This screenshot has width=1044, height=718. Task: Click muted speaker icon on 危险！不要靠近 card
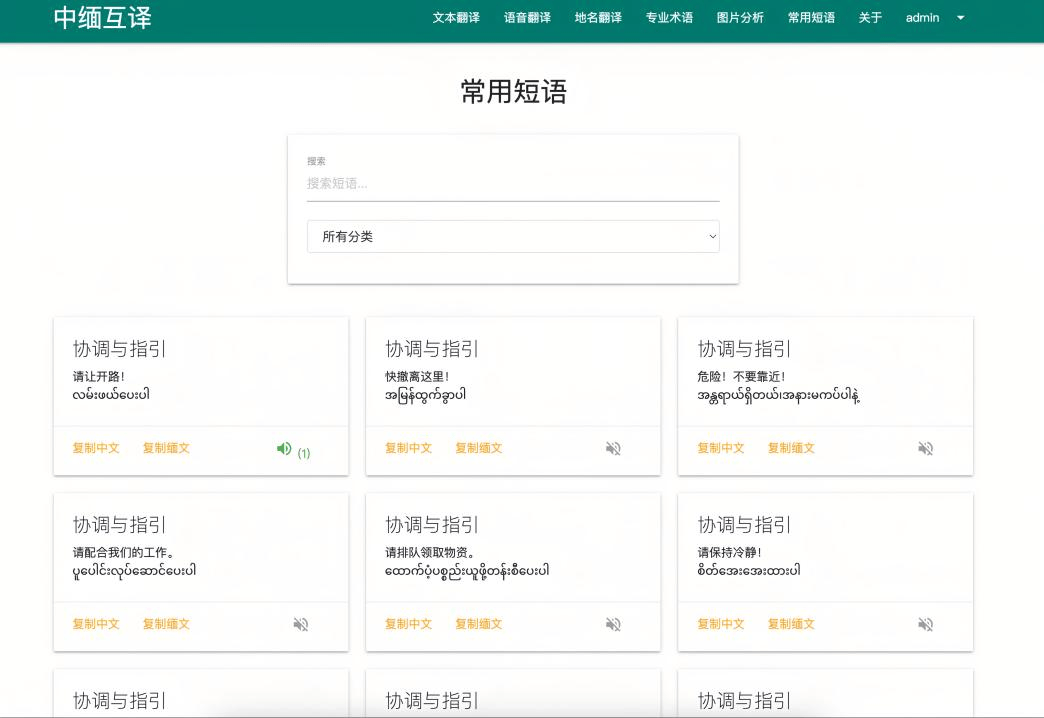click(x=925, y=449)
